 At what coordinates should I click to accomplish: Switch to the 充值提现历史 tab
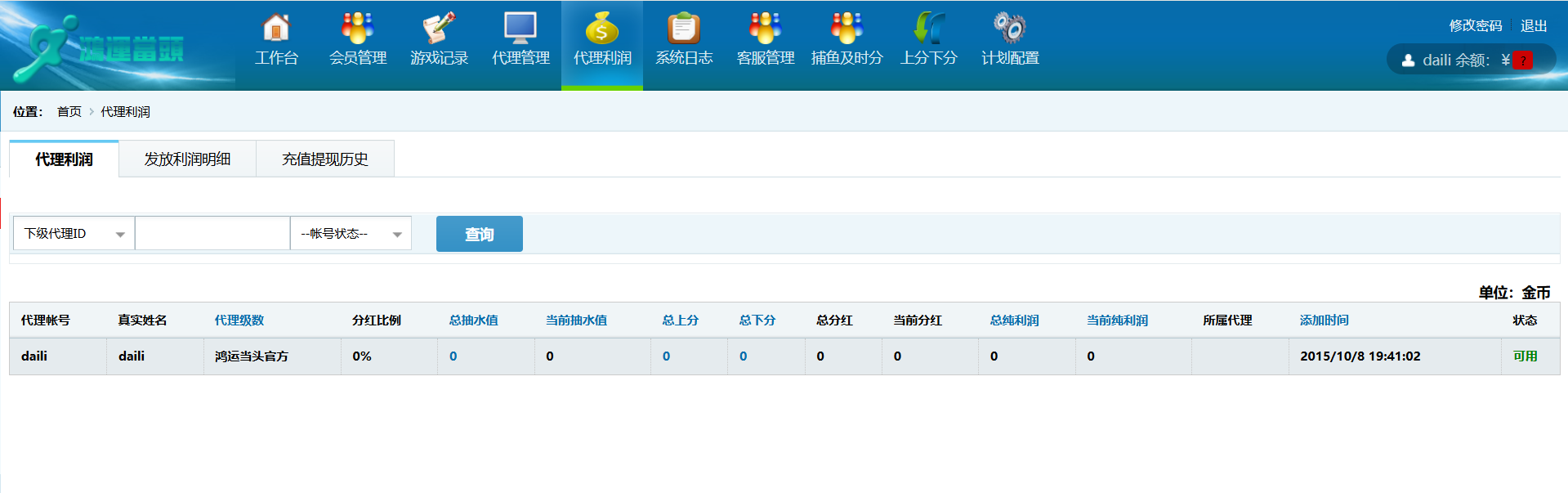point(324,159)
